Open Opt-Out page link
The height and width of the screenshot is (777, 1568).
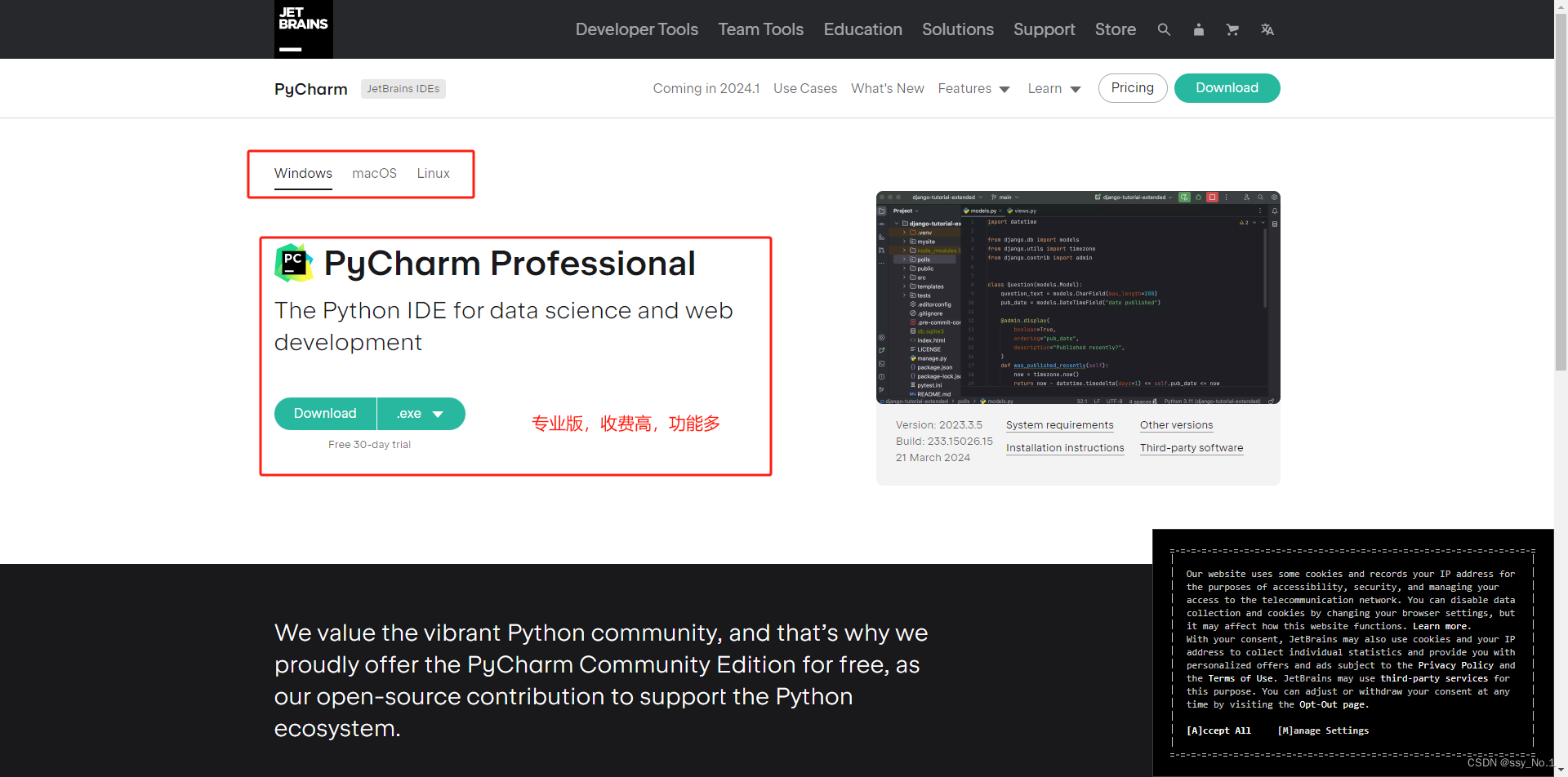click(1331, 704)
